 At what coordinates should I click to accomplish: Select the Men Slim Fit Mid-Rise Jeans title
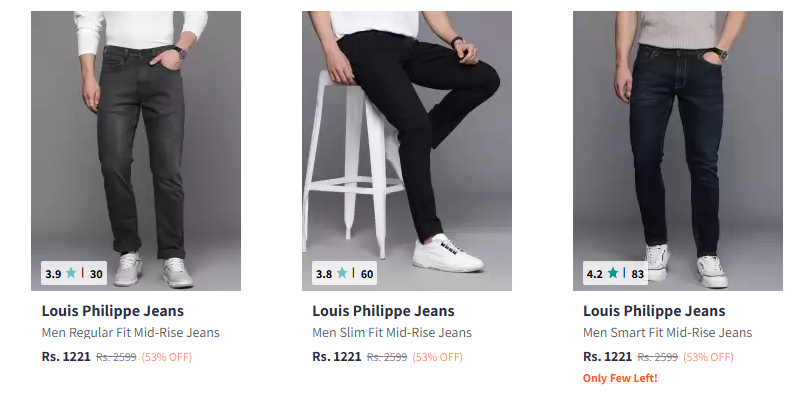392,333
